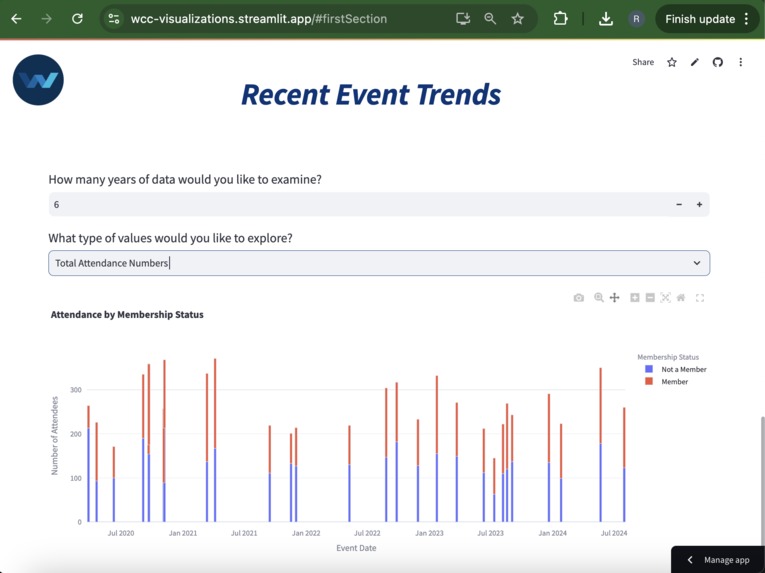The height and width of the screenshot is (573, 765).
Task: Open the Streamlit app three-dot menu
Action: 741,62
